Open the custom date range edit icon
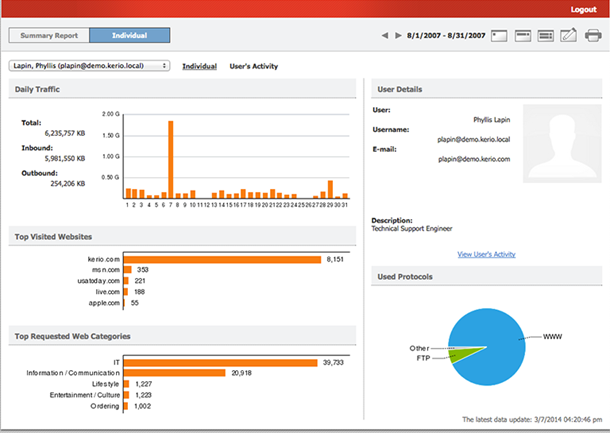 tap(568, 35)
